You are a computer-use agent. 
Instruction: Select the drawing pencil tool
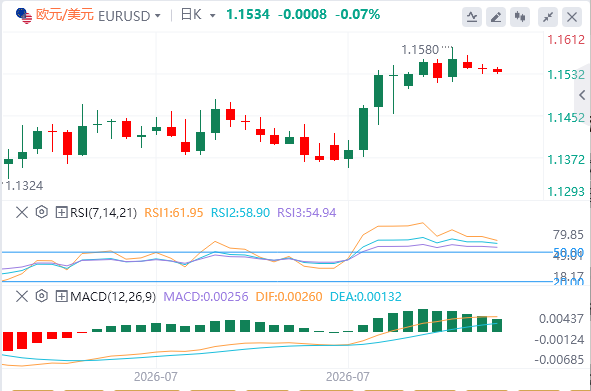496,17
